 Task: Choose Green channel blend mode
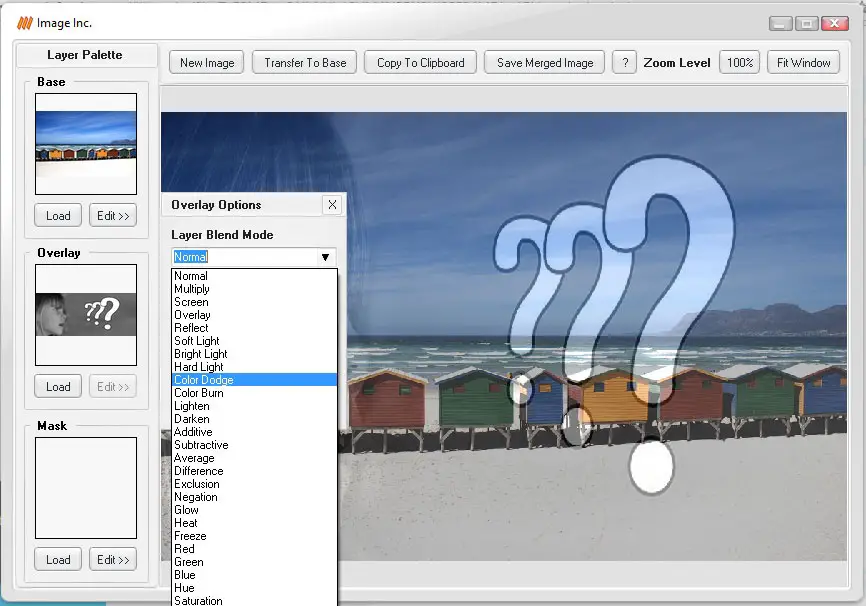254,562
